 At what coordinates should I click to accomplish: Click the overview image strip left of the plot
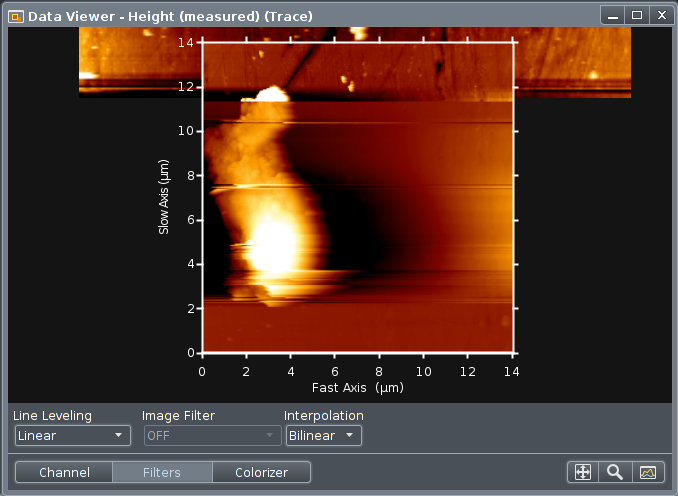[140, 62]
